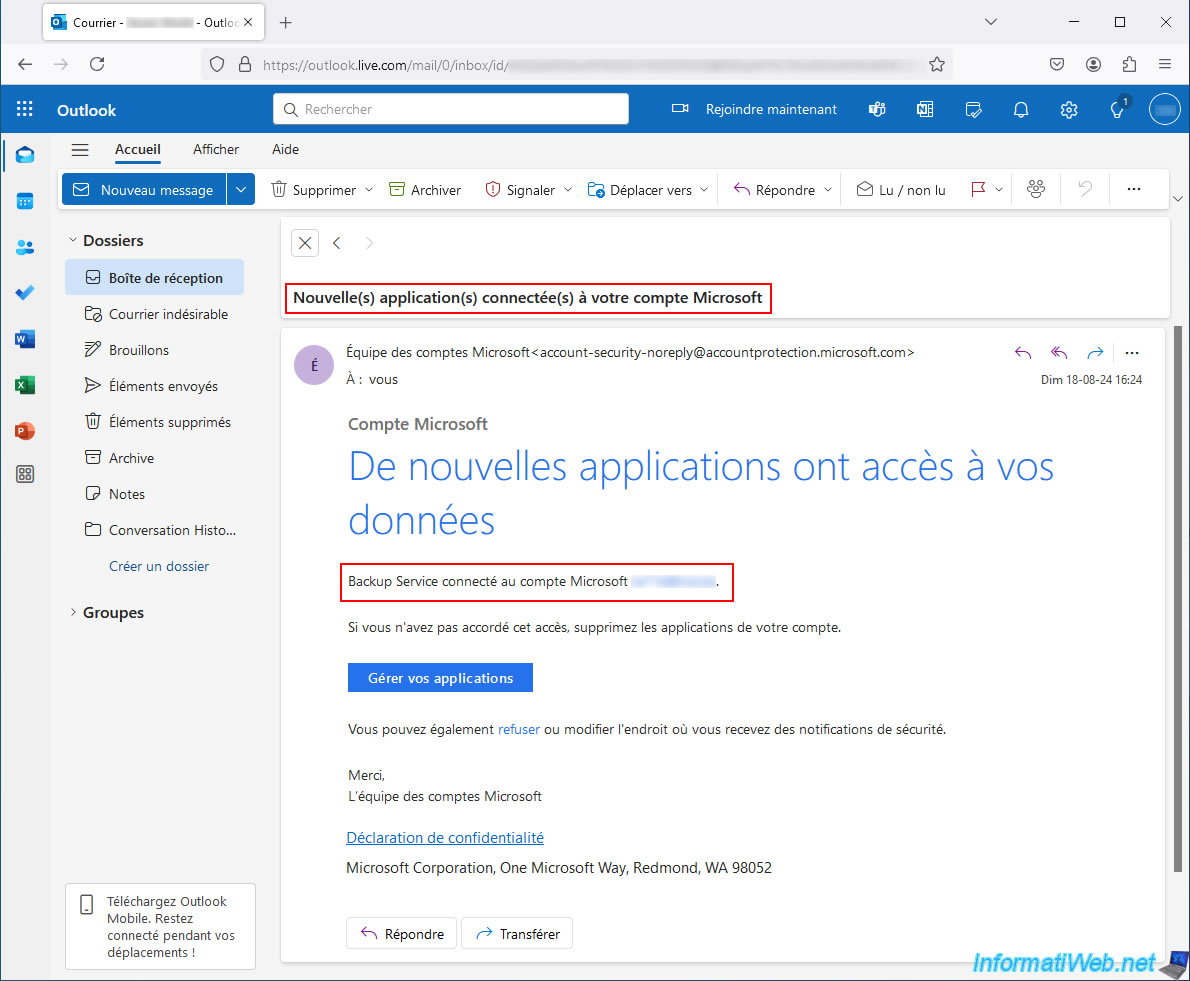Expand Nouveau message dropdown arrow
Image resolution: width=1190 pixels, height=981 pixels.
pos(241,190)
